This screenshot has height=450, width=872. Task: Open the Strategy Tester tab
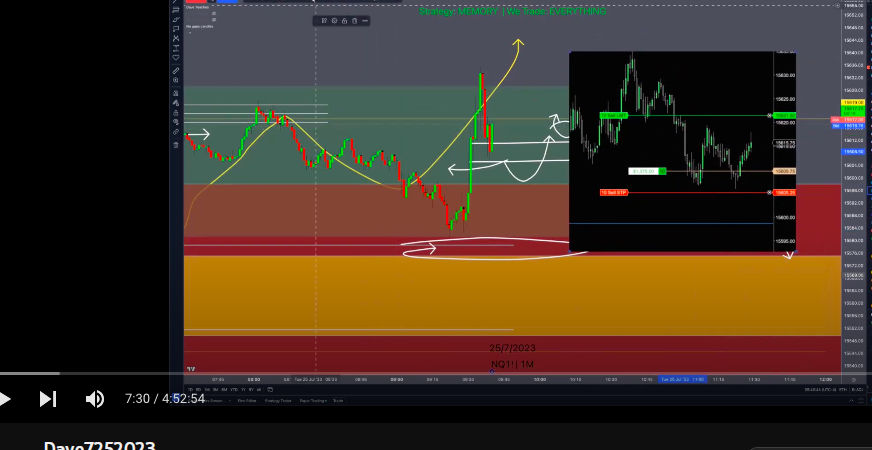[x=278, y=400]
